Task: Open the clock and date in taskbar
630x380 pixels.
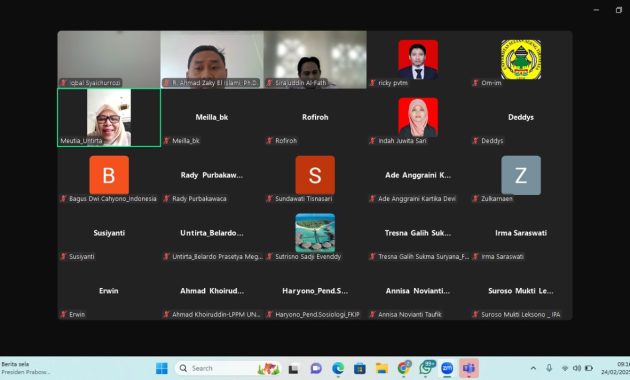Action: [x=616, y=368]
